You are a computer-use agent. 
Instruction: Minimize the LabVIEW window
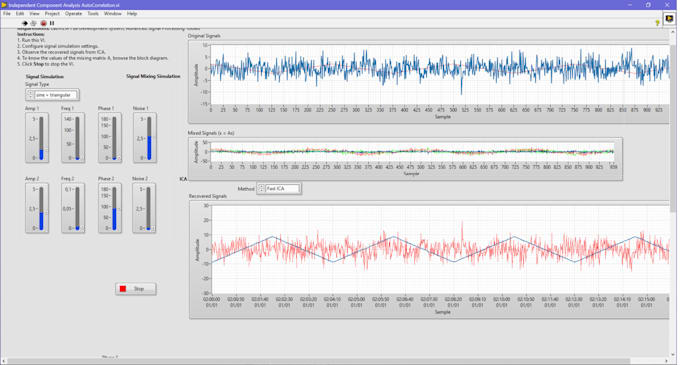coord(630,5)
